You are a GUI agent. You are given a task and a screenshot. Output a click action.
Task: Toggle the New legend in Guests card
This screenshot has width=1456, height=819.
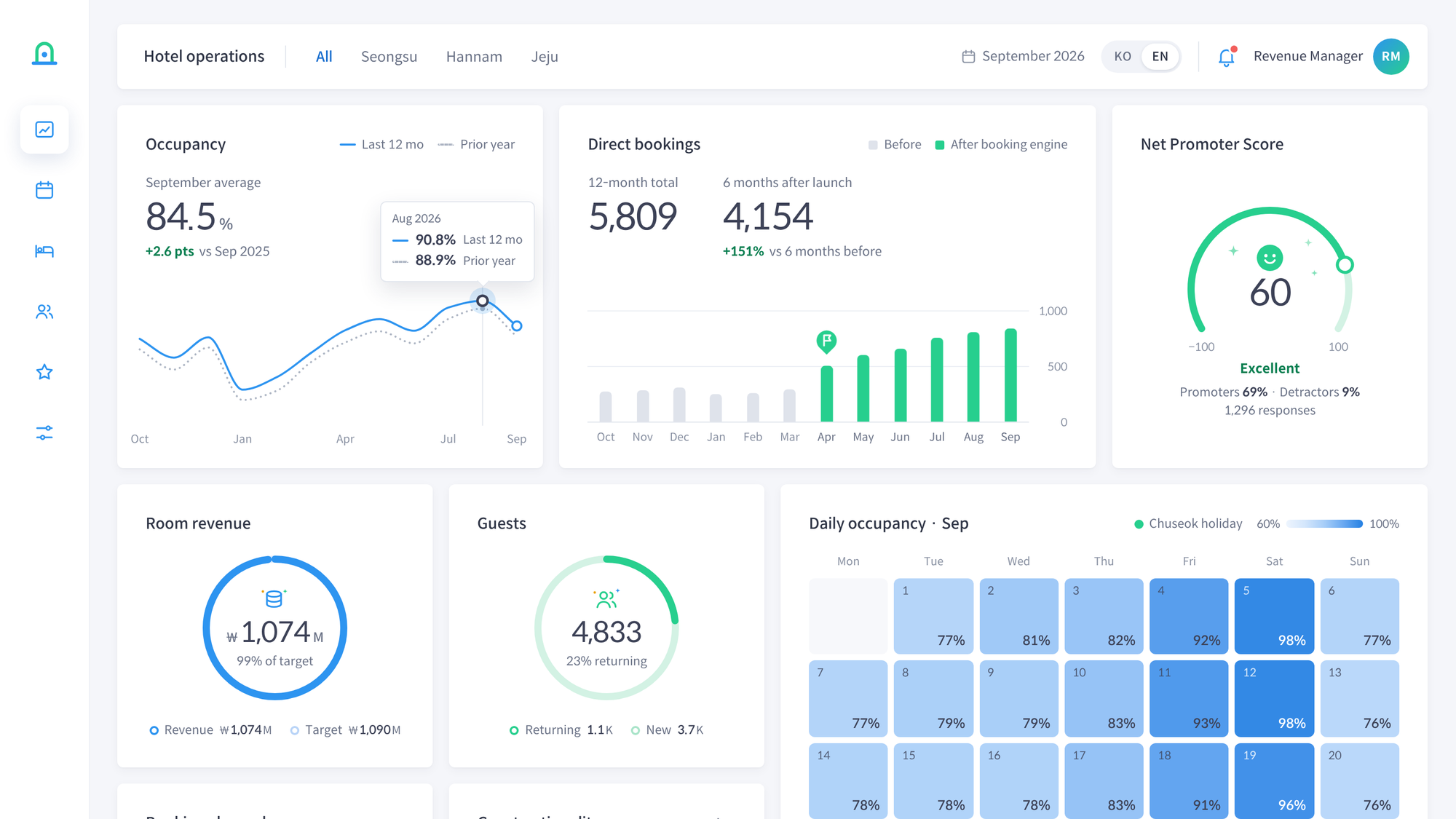click(667, 729)
